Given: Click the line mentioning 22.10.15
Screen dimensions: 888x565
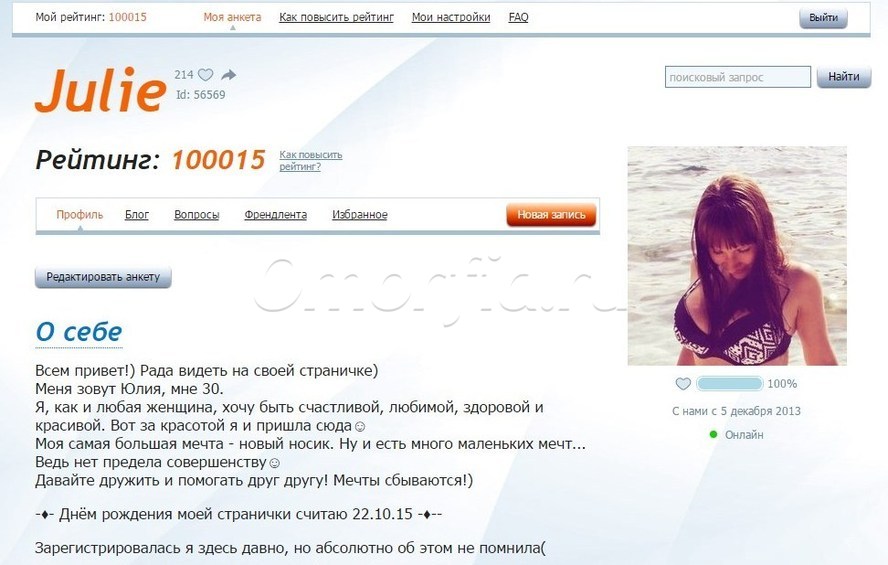Looking at the screenshot, I should point(238,514).
